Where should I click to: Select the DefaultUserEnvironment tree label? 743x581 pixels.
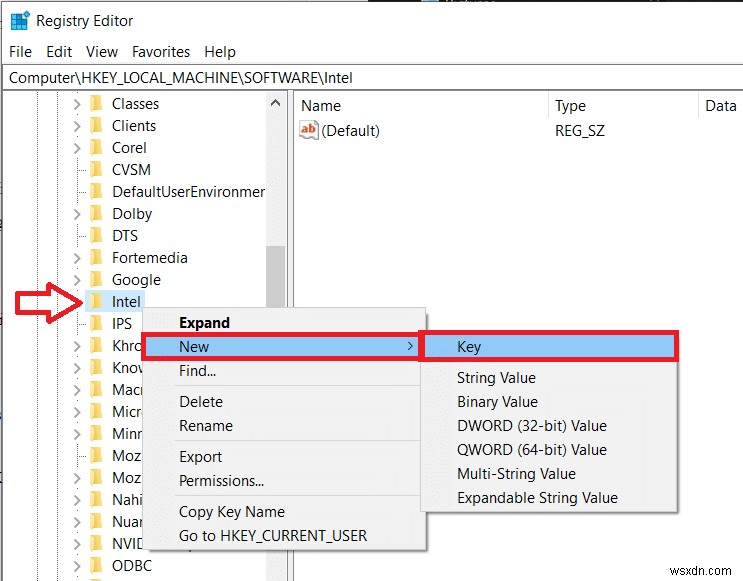(188, 192)
